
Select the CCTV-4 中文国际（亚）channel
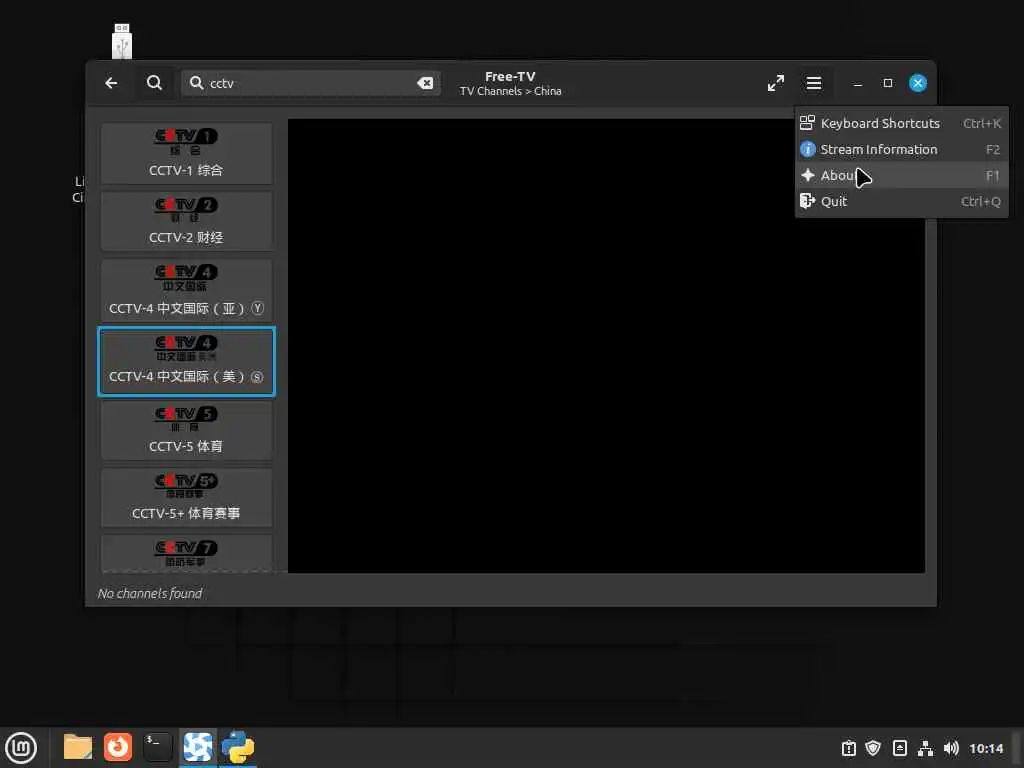pyautogui.click(x=186, y=290)
